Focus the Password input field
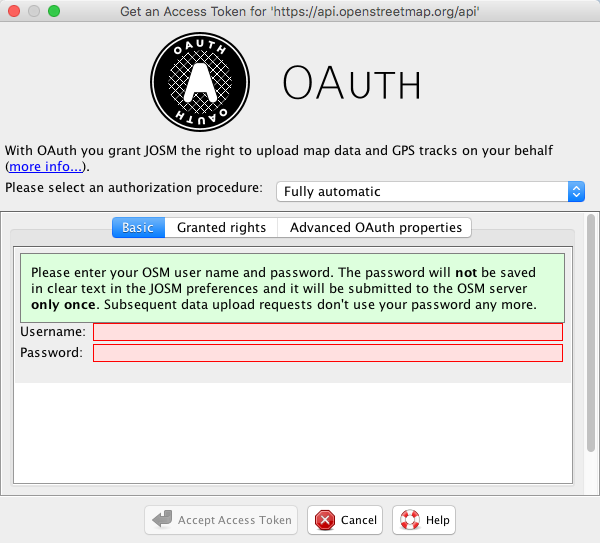 coord(328,353)
